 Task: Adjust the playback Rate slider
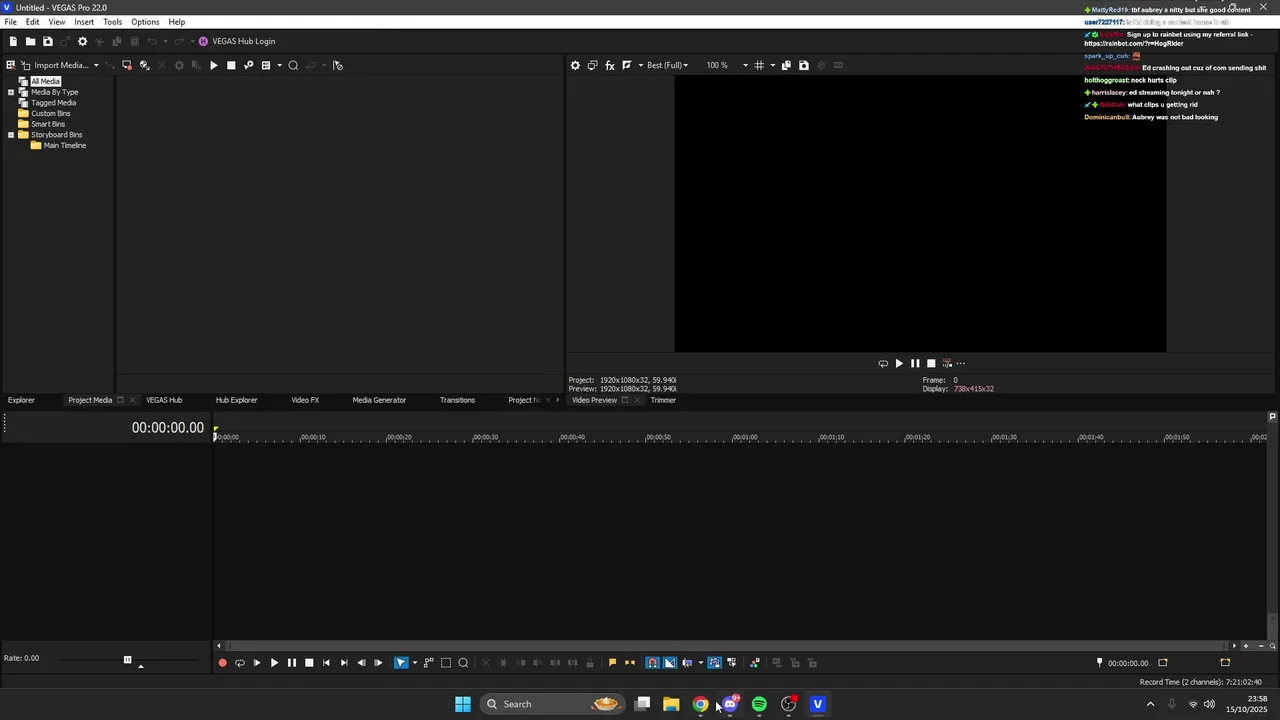pos(127,659)
